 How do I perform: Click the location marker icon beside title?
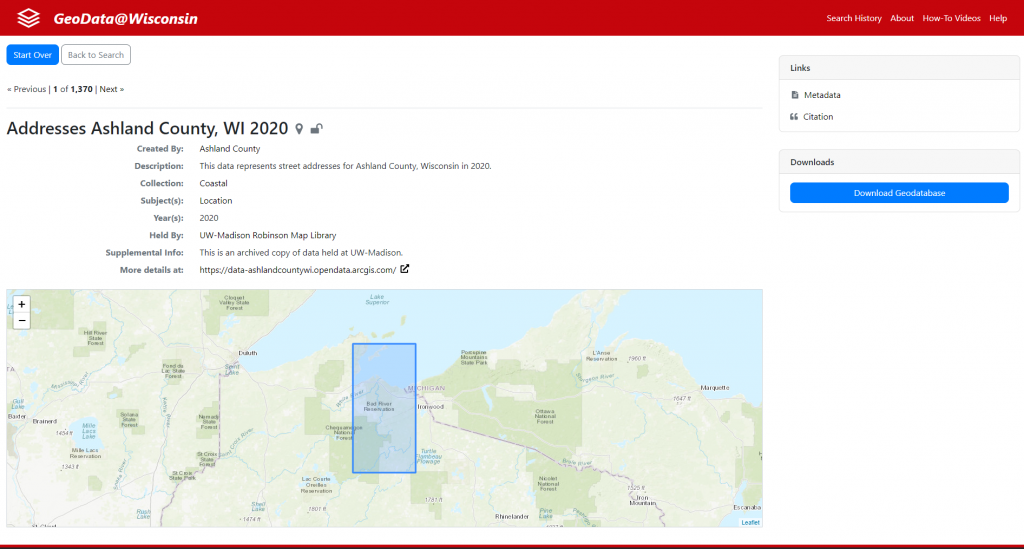pos(299,129)
